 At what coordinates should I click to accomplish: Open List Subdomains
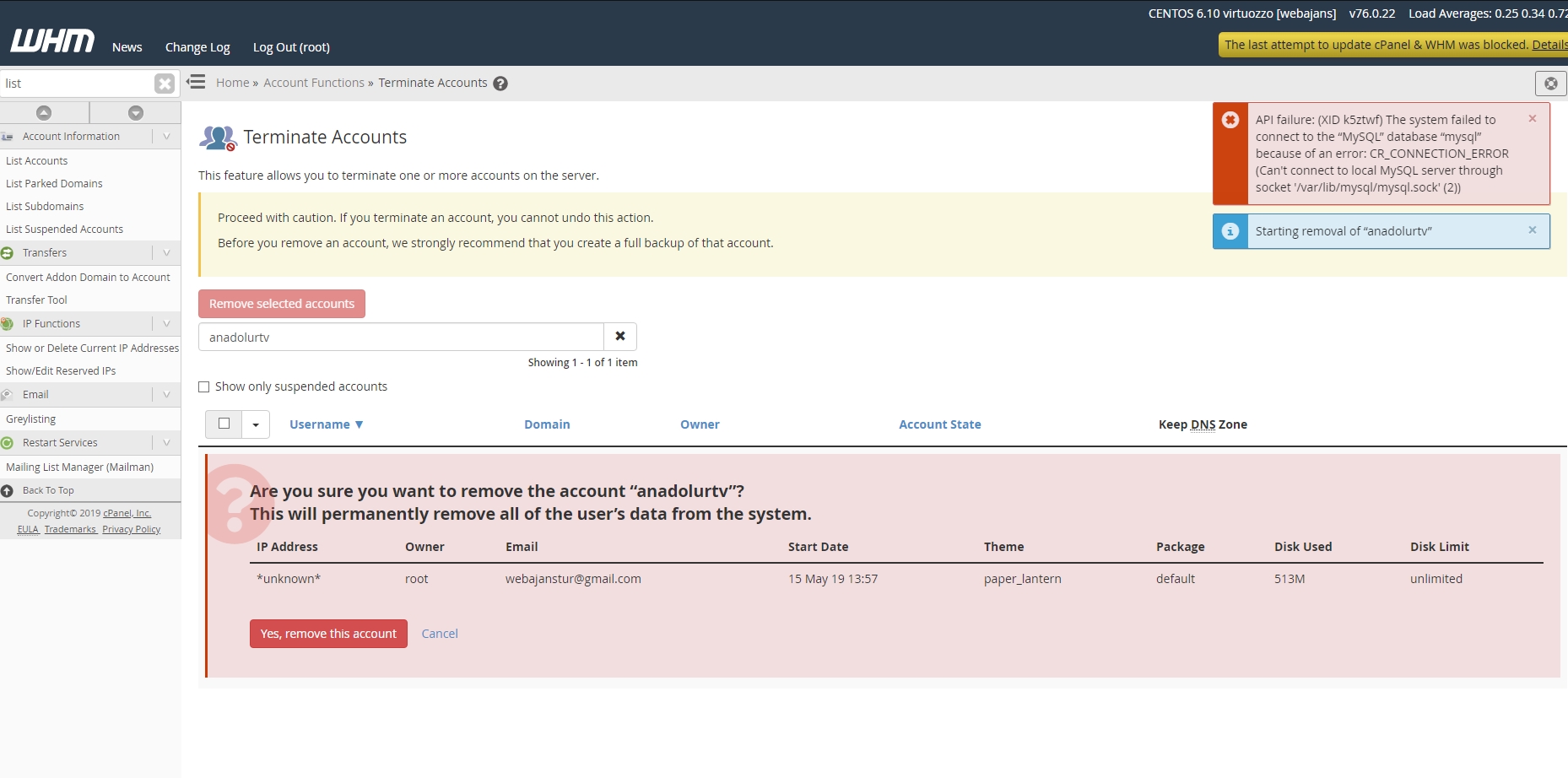[45, 207]
